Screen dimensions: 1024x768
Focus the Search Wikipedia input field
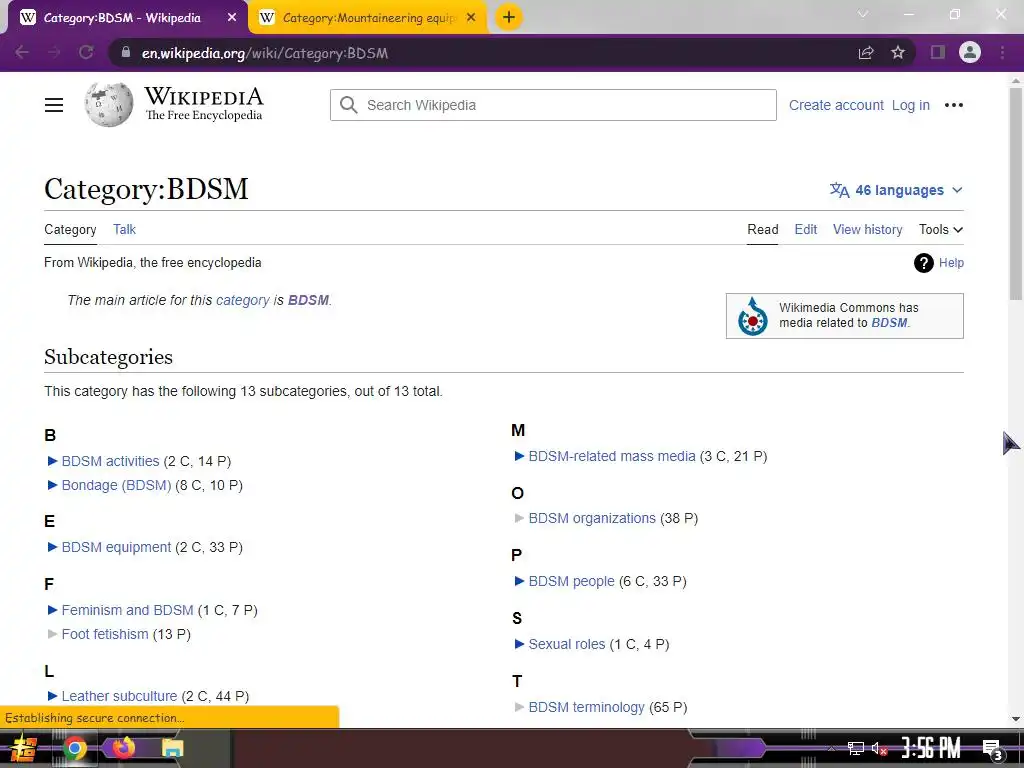[553, 105]
